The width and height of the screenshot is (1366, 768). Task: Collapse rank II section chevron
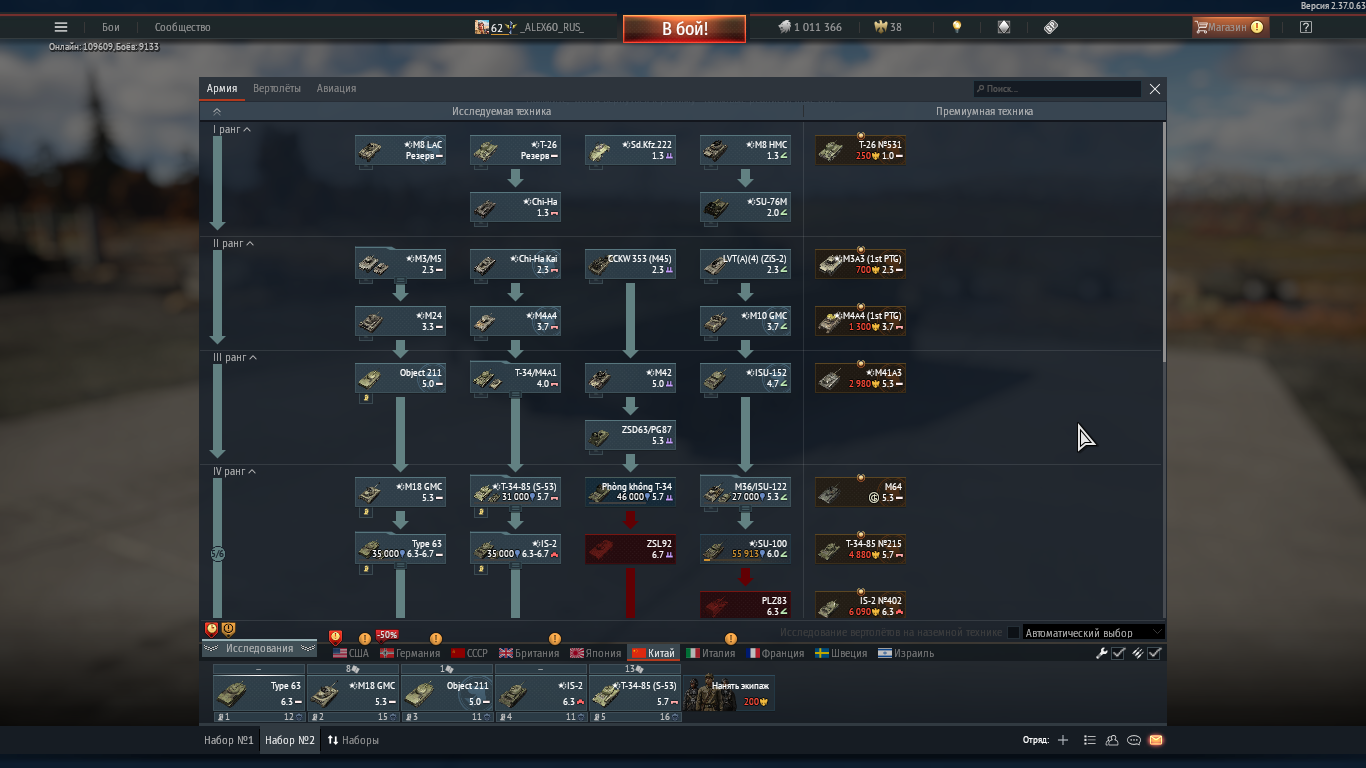pos(250,244)
